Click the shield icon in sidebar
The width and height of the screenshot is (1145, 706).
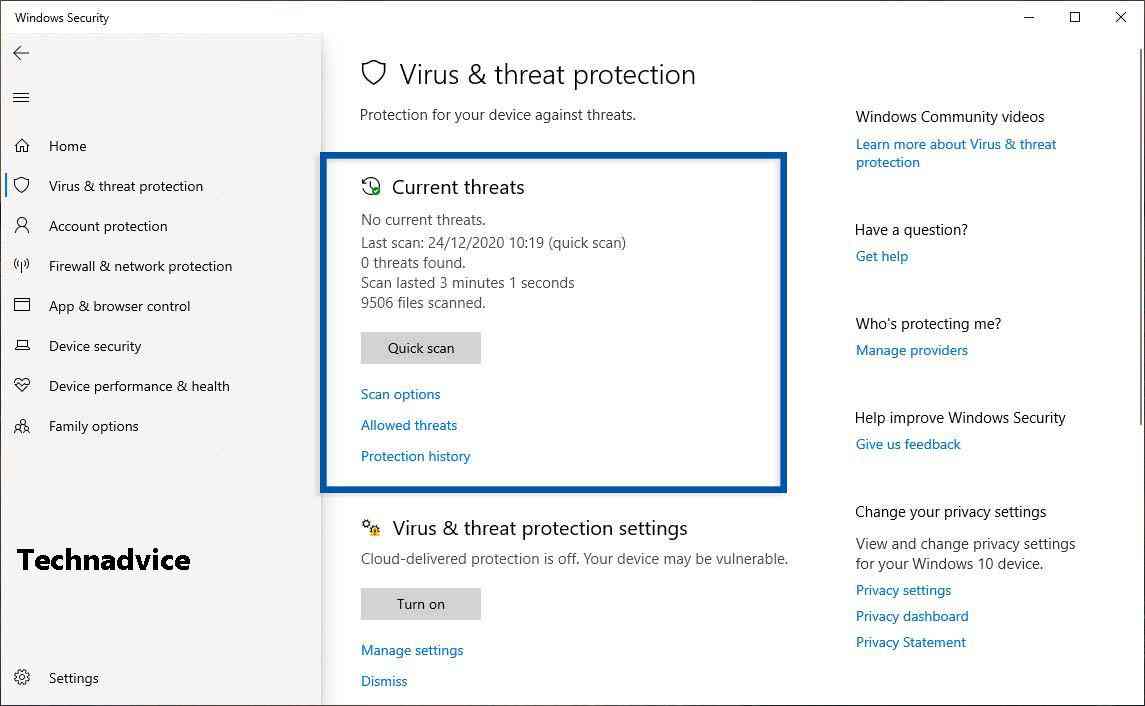[x=22, y=185]
